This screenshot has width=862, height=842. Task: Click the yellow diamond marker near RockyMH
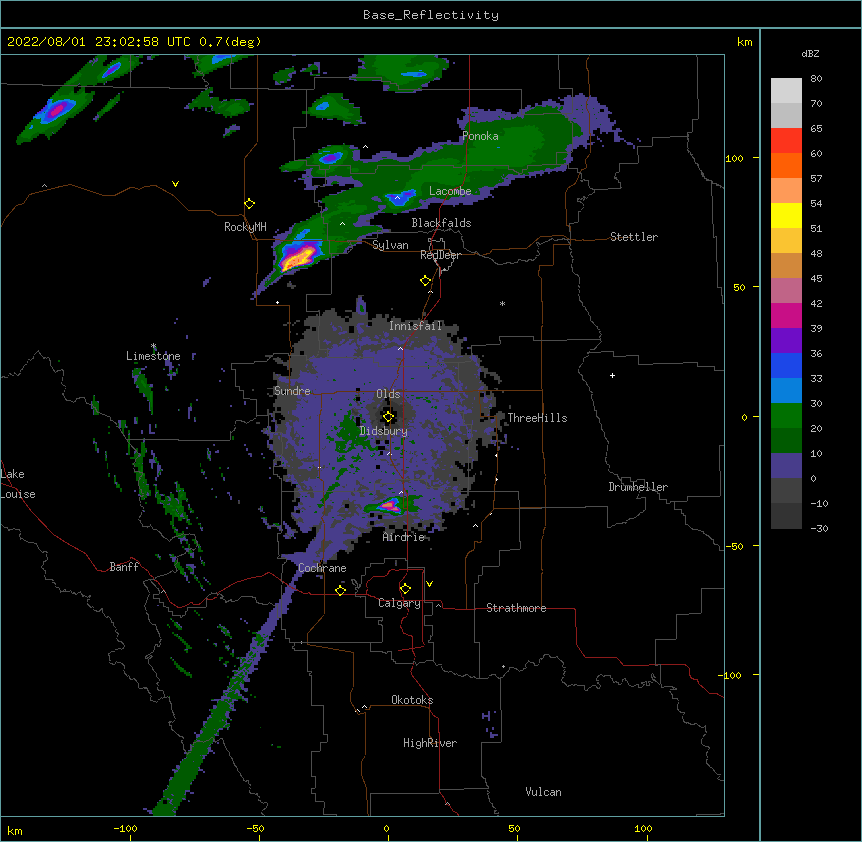pos(250,204)
